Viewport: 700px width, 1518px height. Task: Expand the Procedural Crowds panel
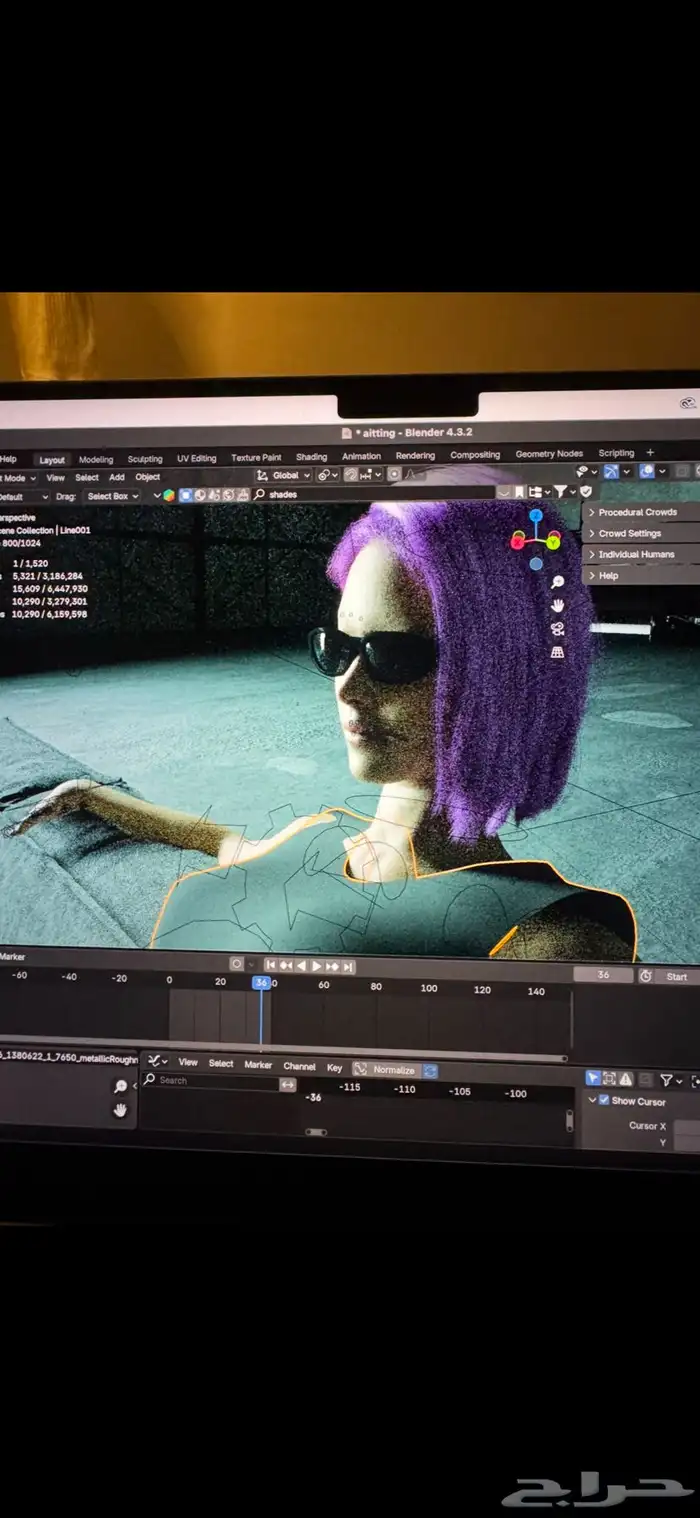click(x=637, y=512)
